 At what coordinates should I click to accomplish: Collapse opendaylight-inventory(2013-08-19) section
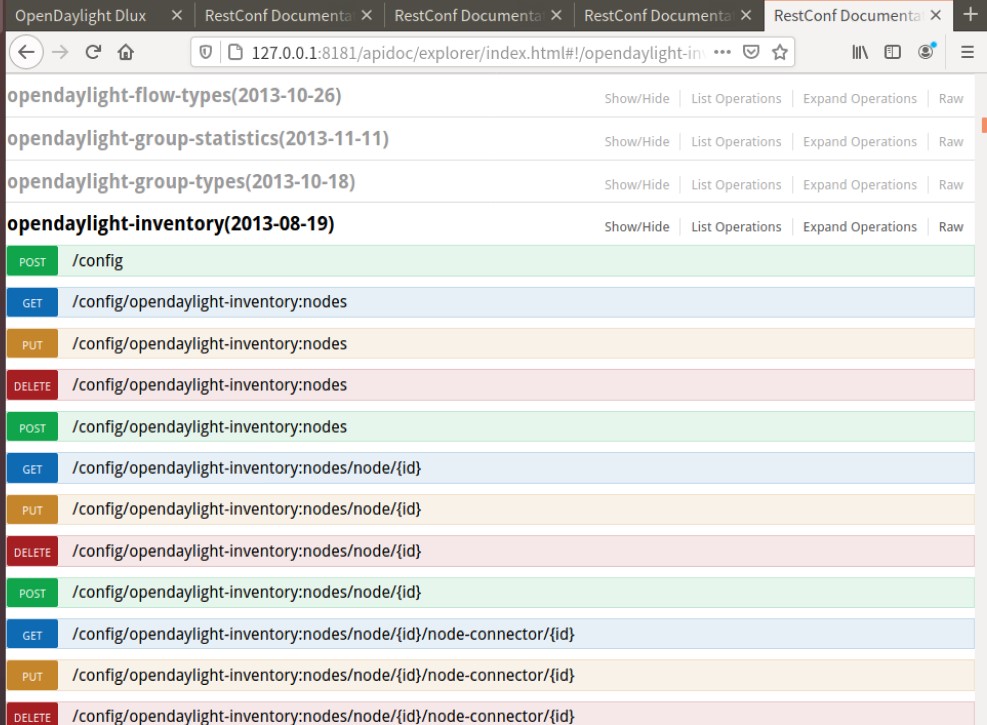(x=171, y=224)
